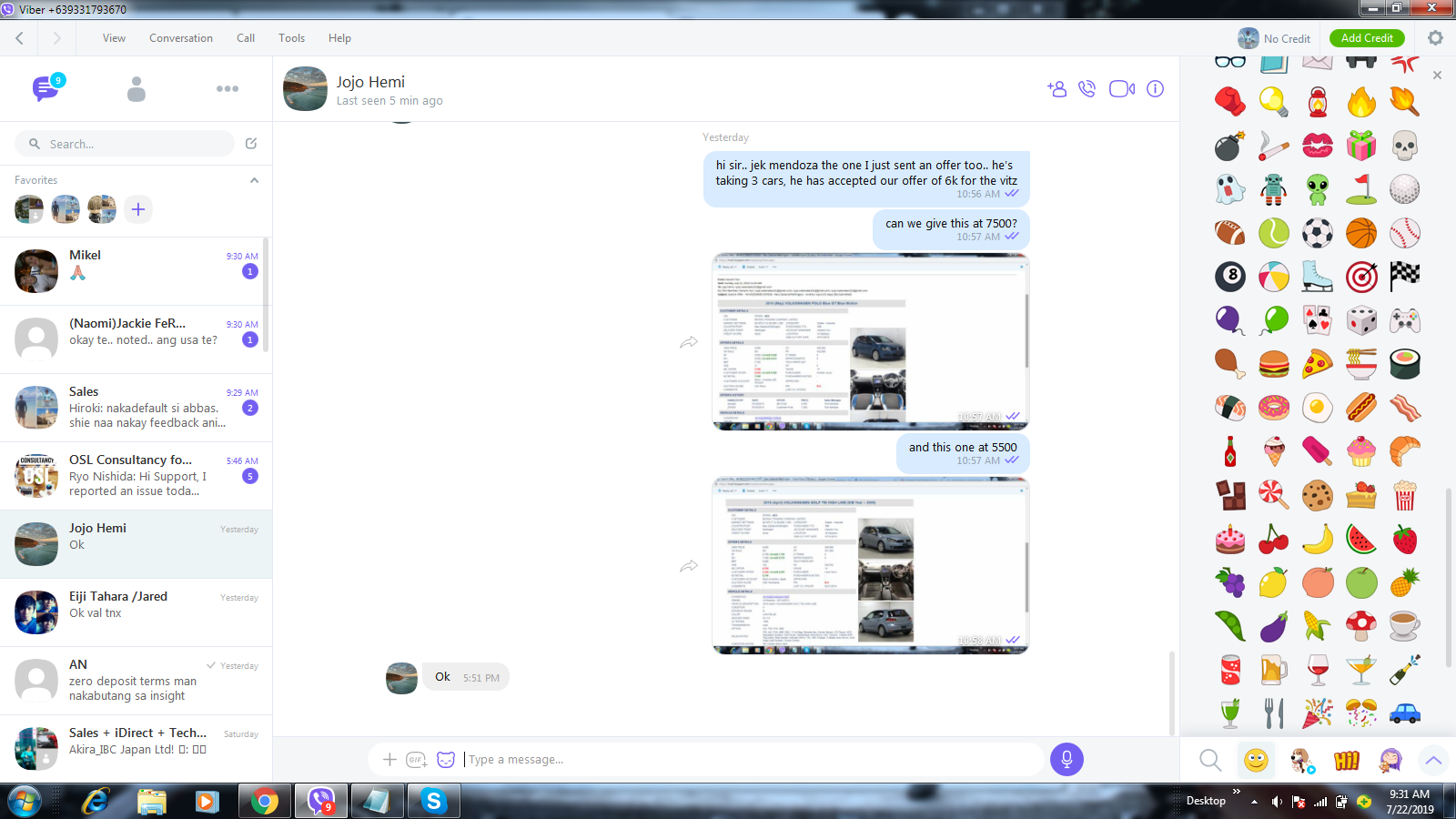
Task: Click the Add Credit button
Action: (x=1367, y=38)
